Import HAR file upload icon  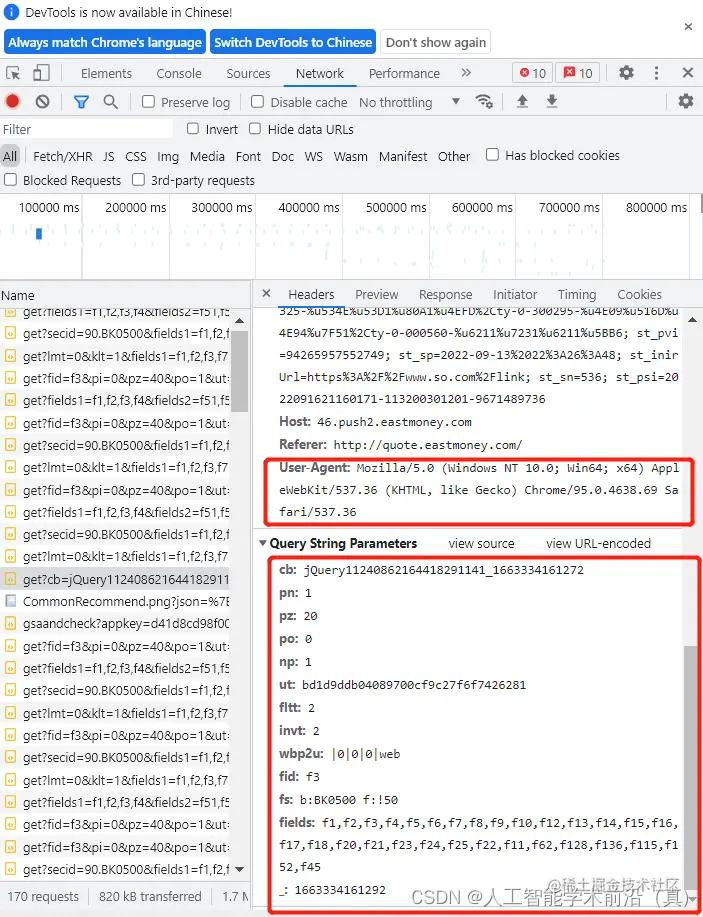coord(522,101)
